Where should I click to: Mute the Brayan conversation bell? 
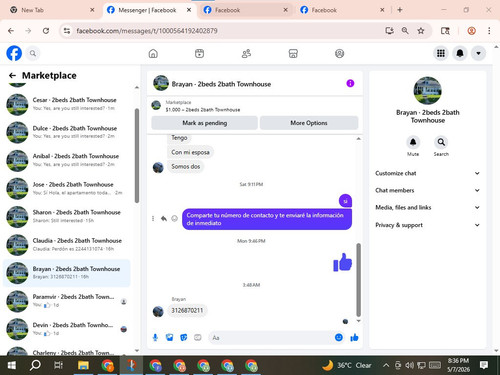413,142
